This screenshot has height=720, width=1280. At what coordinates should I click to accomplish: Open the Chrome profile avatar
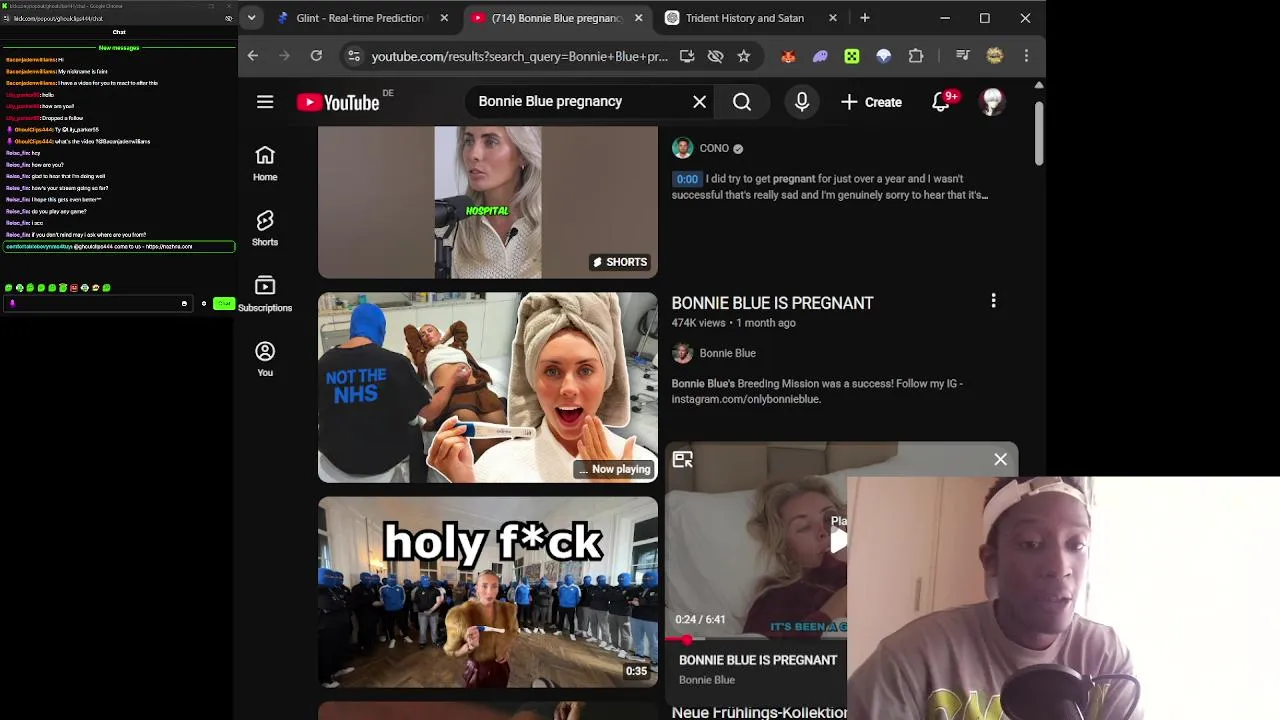[994, 56]
